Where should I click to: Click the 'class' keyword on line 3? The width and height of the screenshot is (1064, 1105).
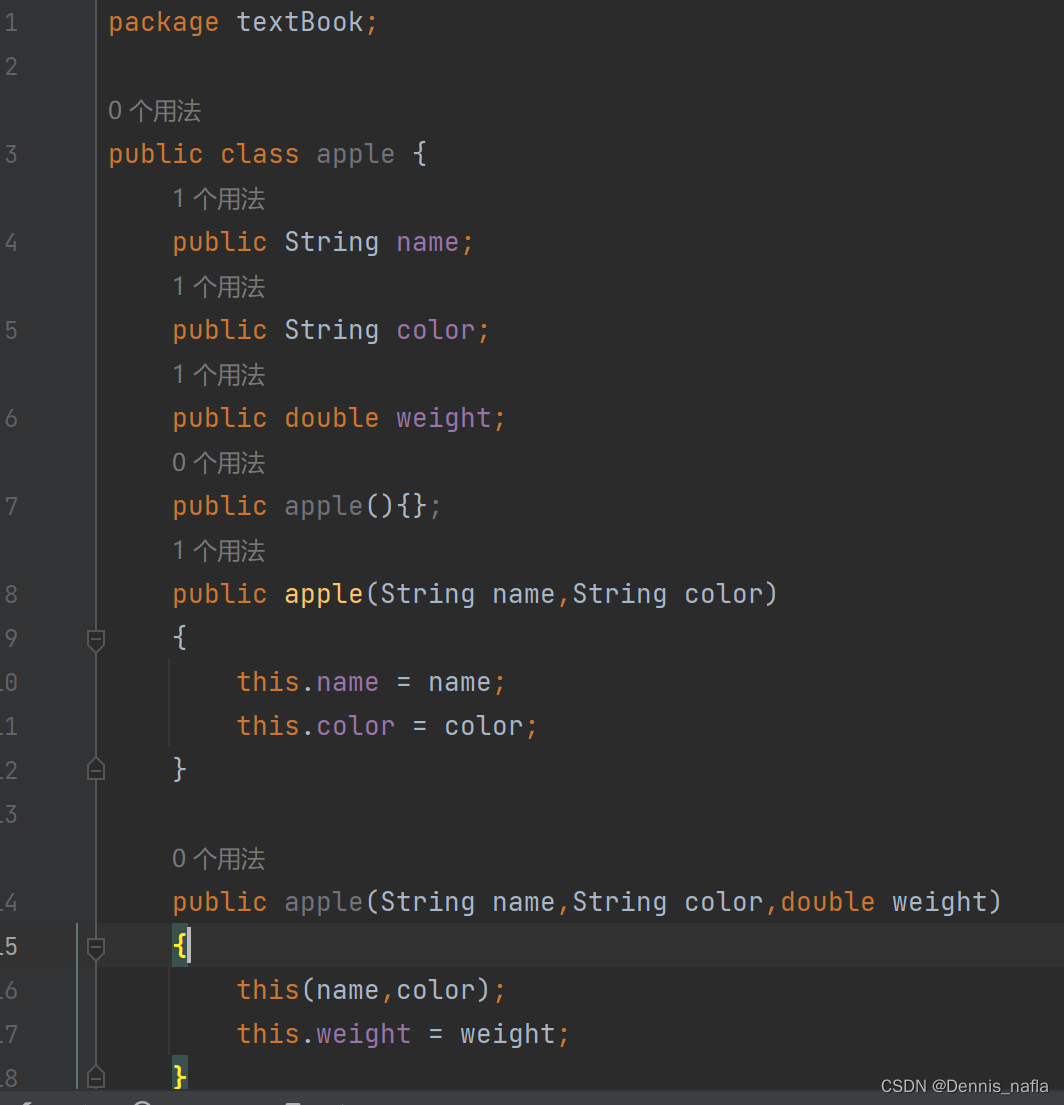pyautogui.click(x=259, y=154)
